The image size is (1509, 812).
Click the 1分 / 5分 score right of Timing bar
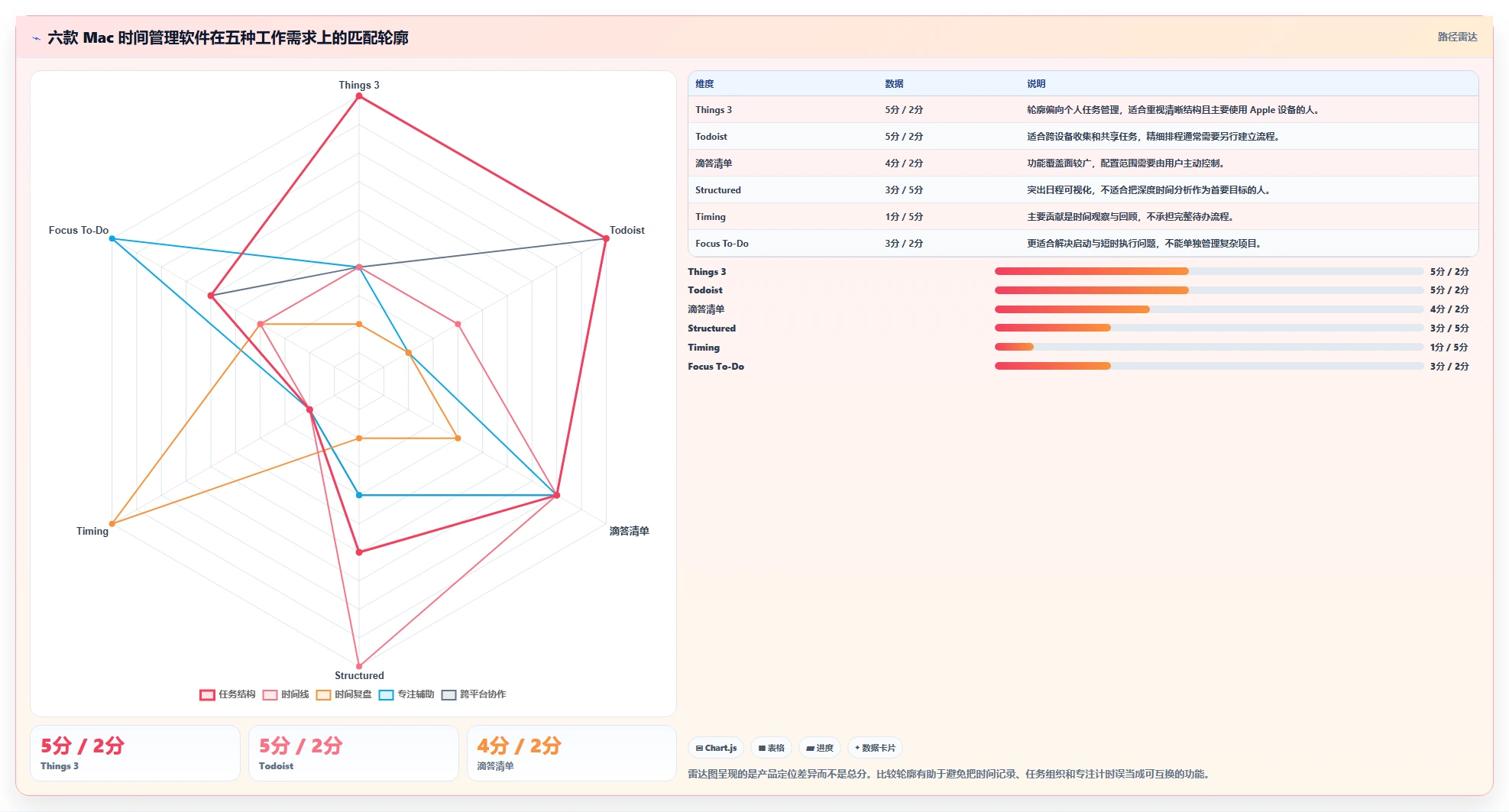pyautogui.click(x=1449, y=347)
